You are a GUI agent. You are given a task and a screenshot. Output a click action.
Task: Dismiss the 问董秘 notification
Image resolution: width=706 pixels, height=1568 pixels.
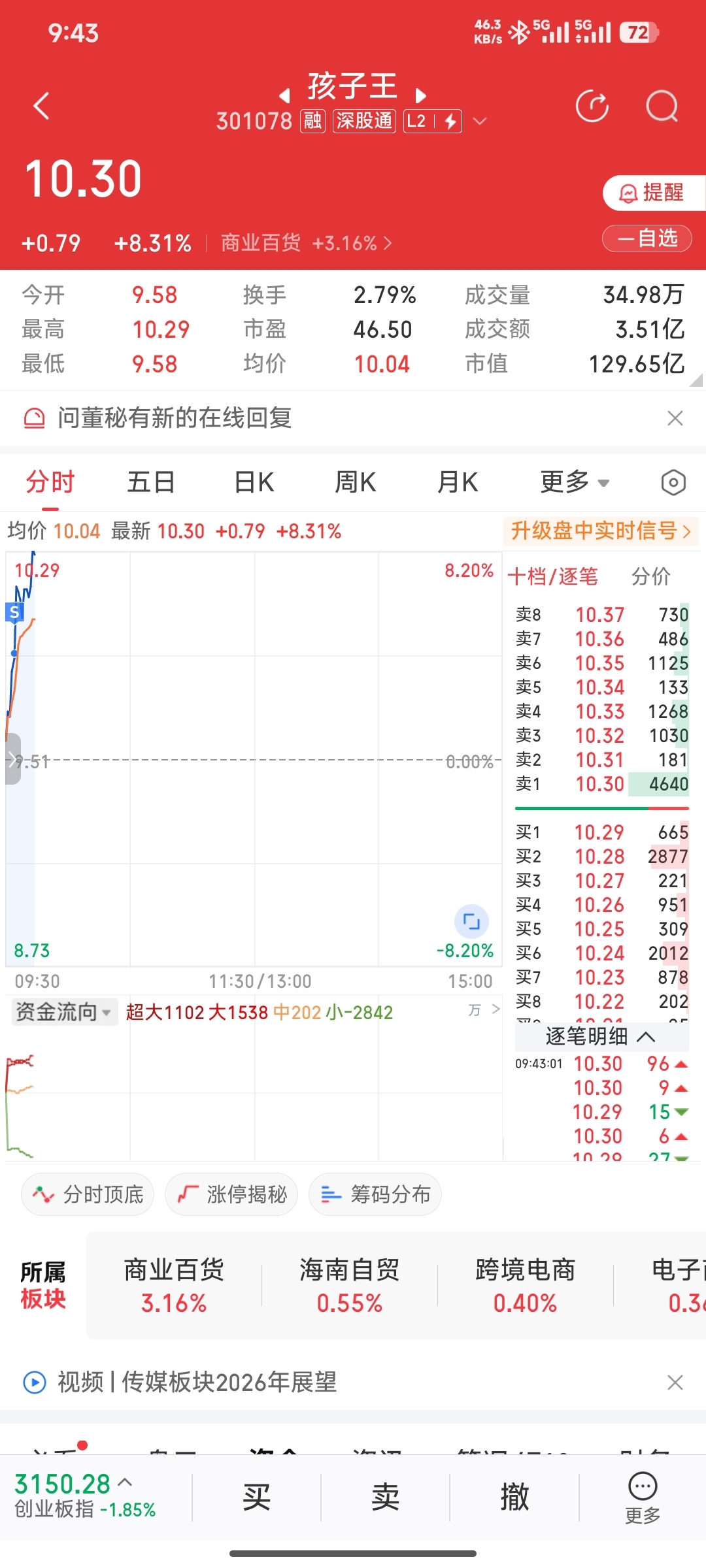point(675,418)
